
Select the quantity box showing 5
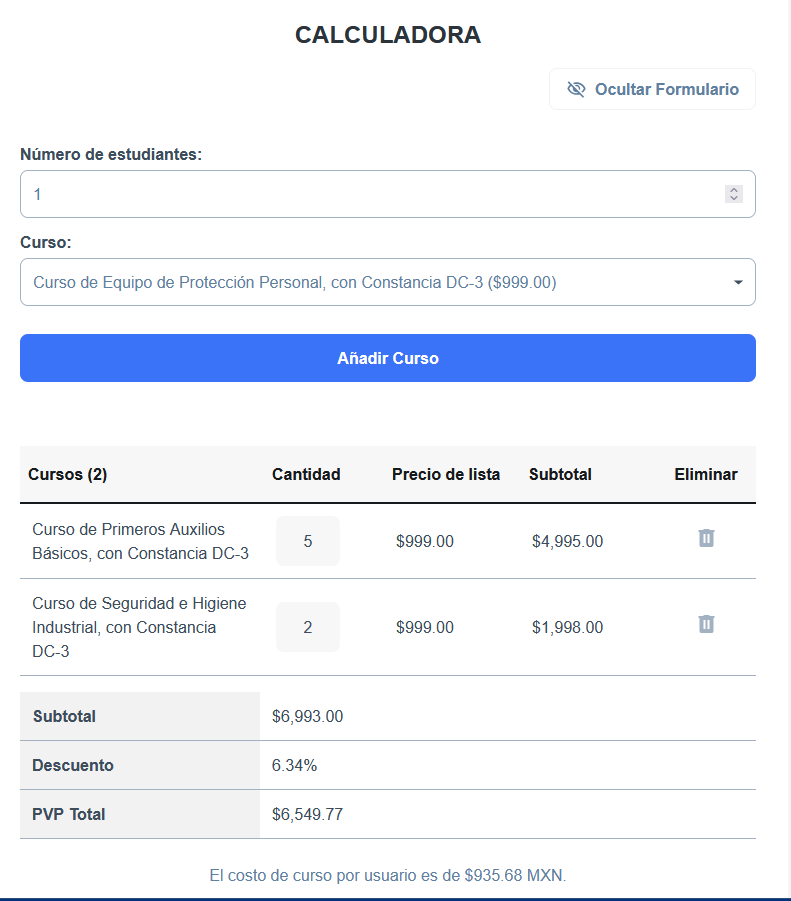(307, 539)
